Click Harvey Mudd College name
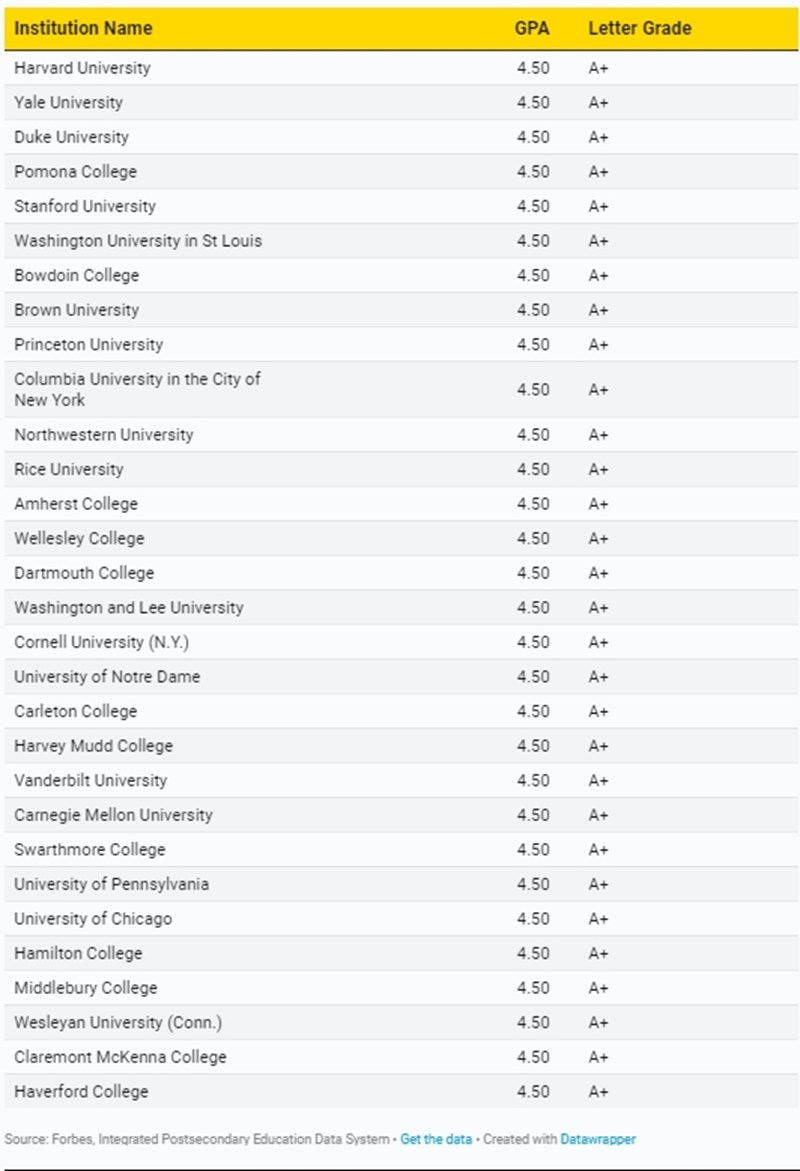Viewport: 800px width, 1171px height. (93, 746)
